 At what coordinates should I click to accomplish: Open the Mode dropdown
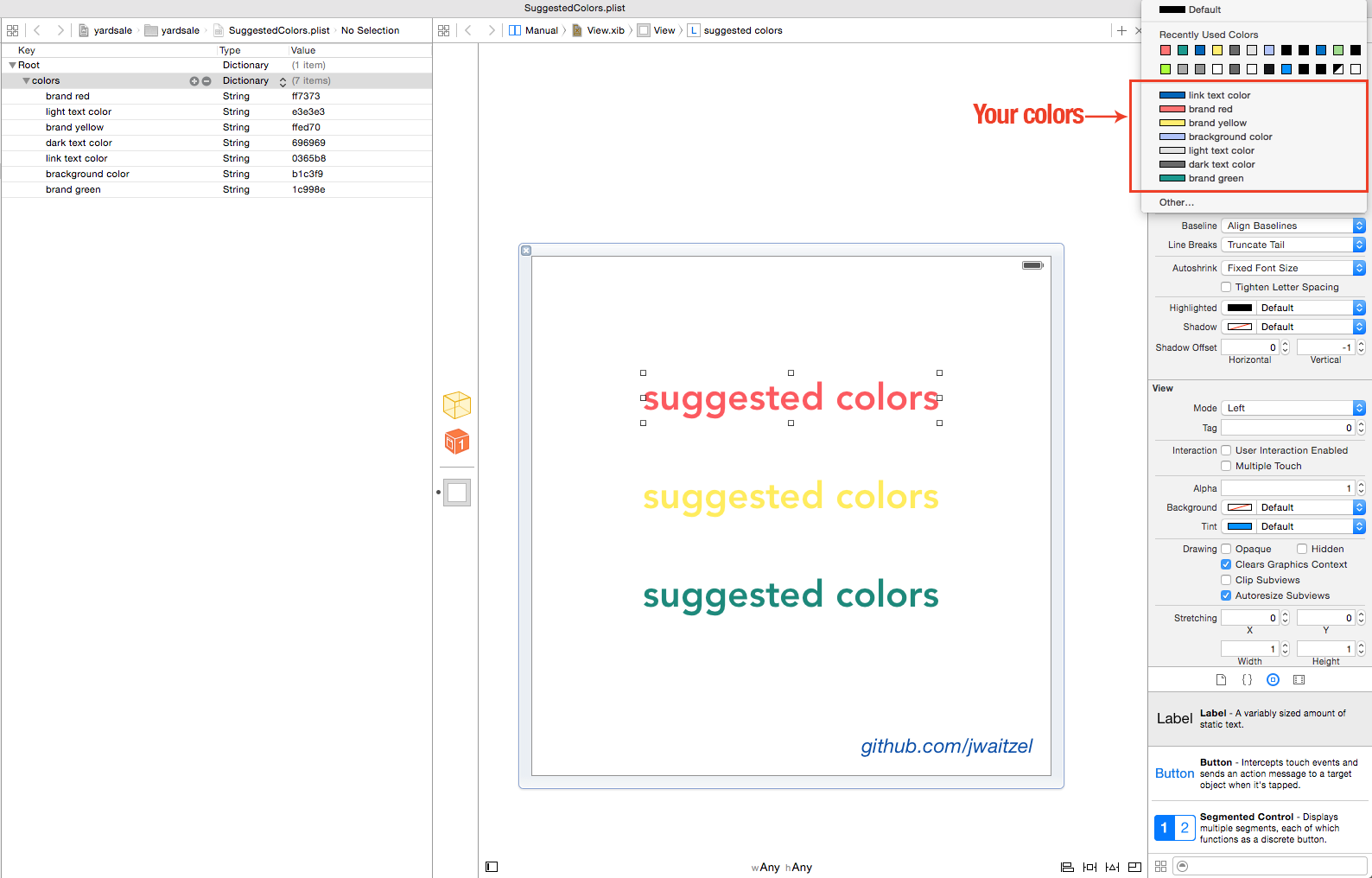[1293, 408]
